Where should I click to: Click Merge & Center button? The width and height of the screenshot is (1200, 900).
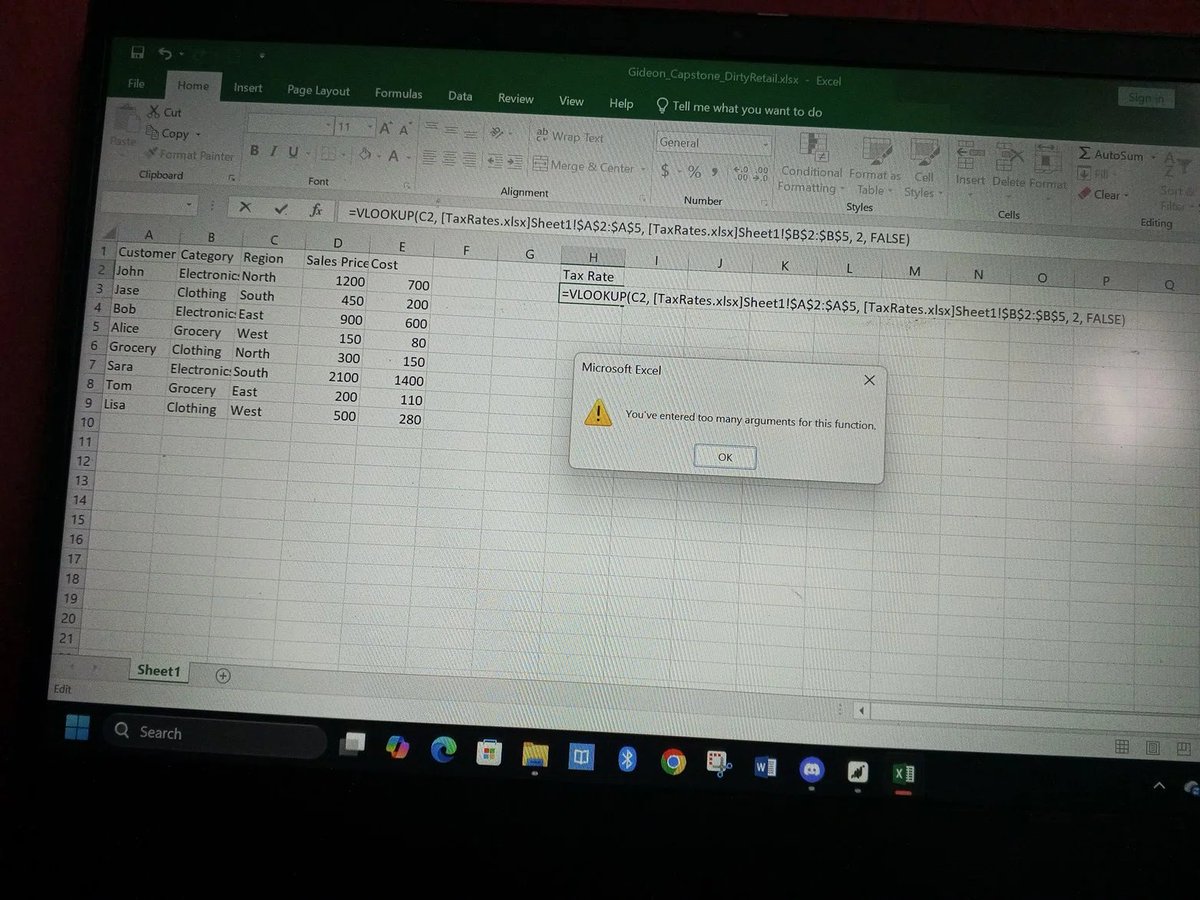584,166
